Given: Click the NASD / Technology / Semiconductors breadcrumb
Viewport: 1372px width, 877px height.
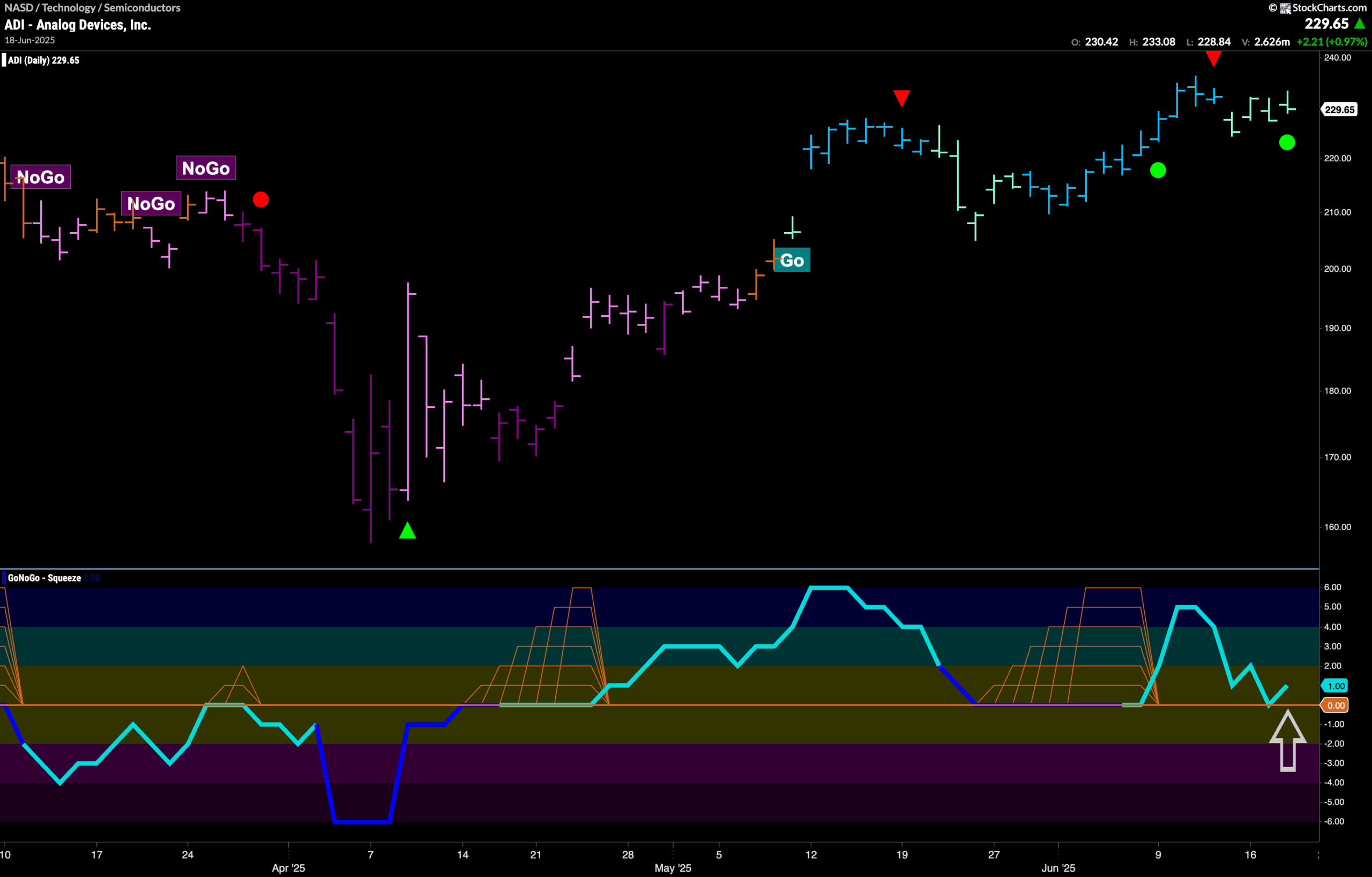Looking at the screenshot, I should [92, 8].
